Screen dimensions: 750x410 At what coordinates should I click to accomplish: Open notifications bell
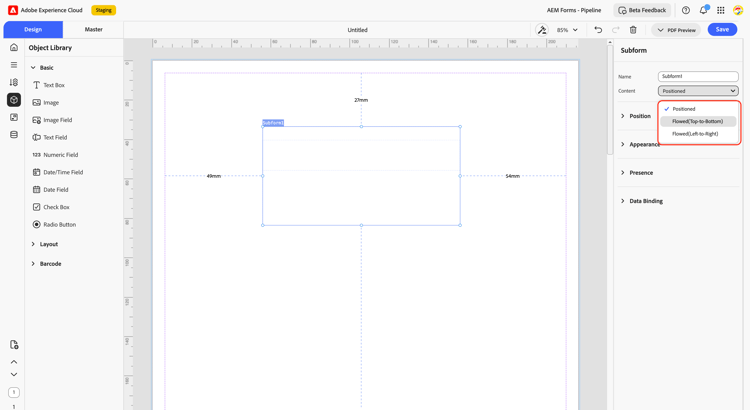(704, 10)
